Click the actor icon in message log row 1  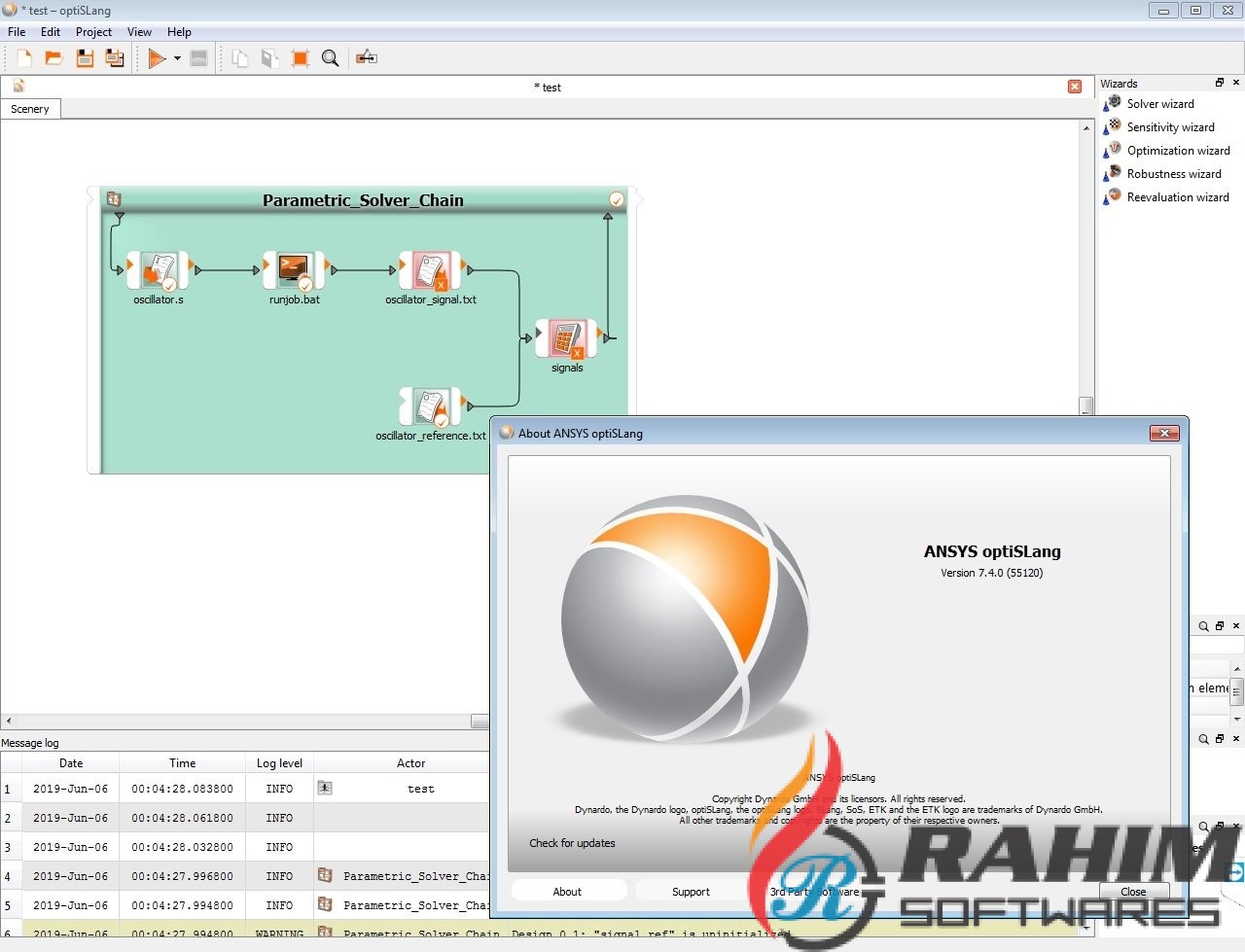(325, 789)
